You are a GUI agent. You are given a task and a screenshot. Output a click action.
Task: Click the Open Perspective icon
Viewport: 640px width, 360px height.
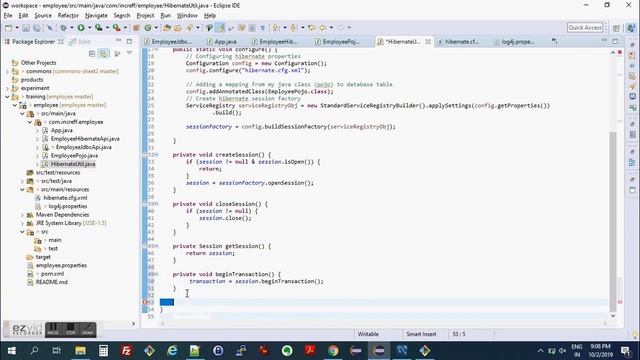coord(616,28)
